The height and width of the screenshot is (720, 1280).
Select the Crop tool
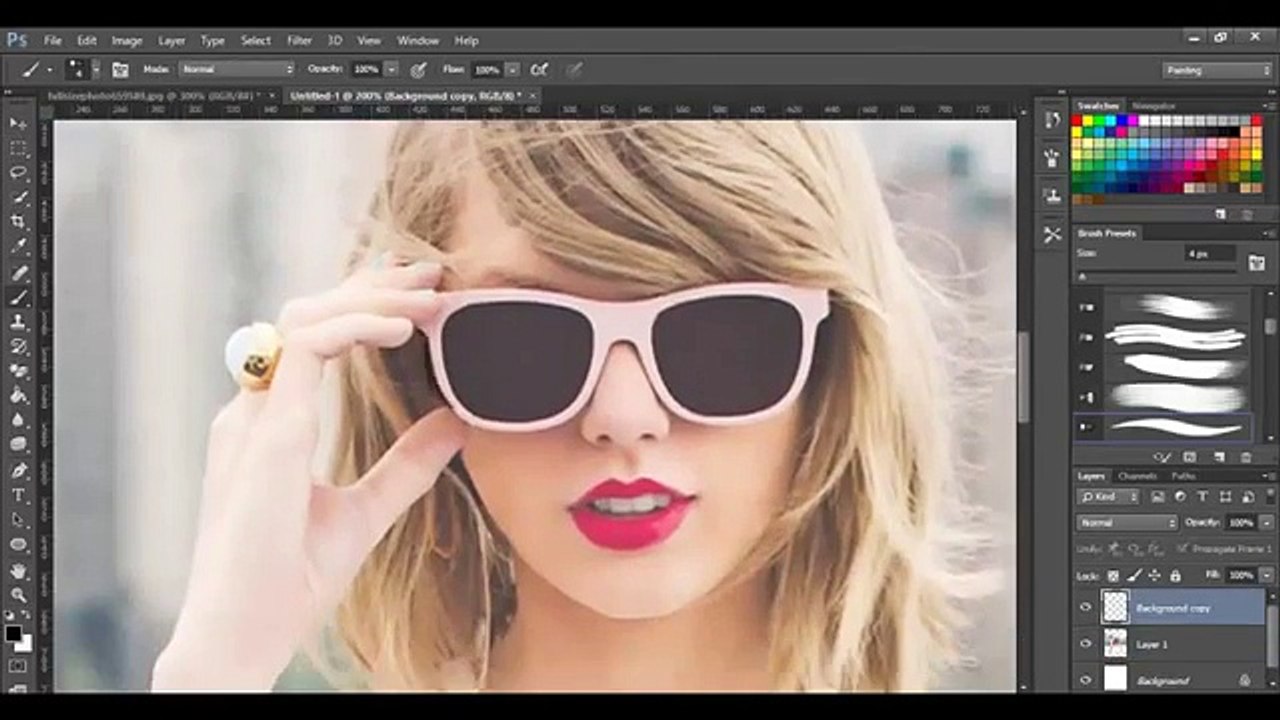(x=18, y=222)
